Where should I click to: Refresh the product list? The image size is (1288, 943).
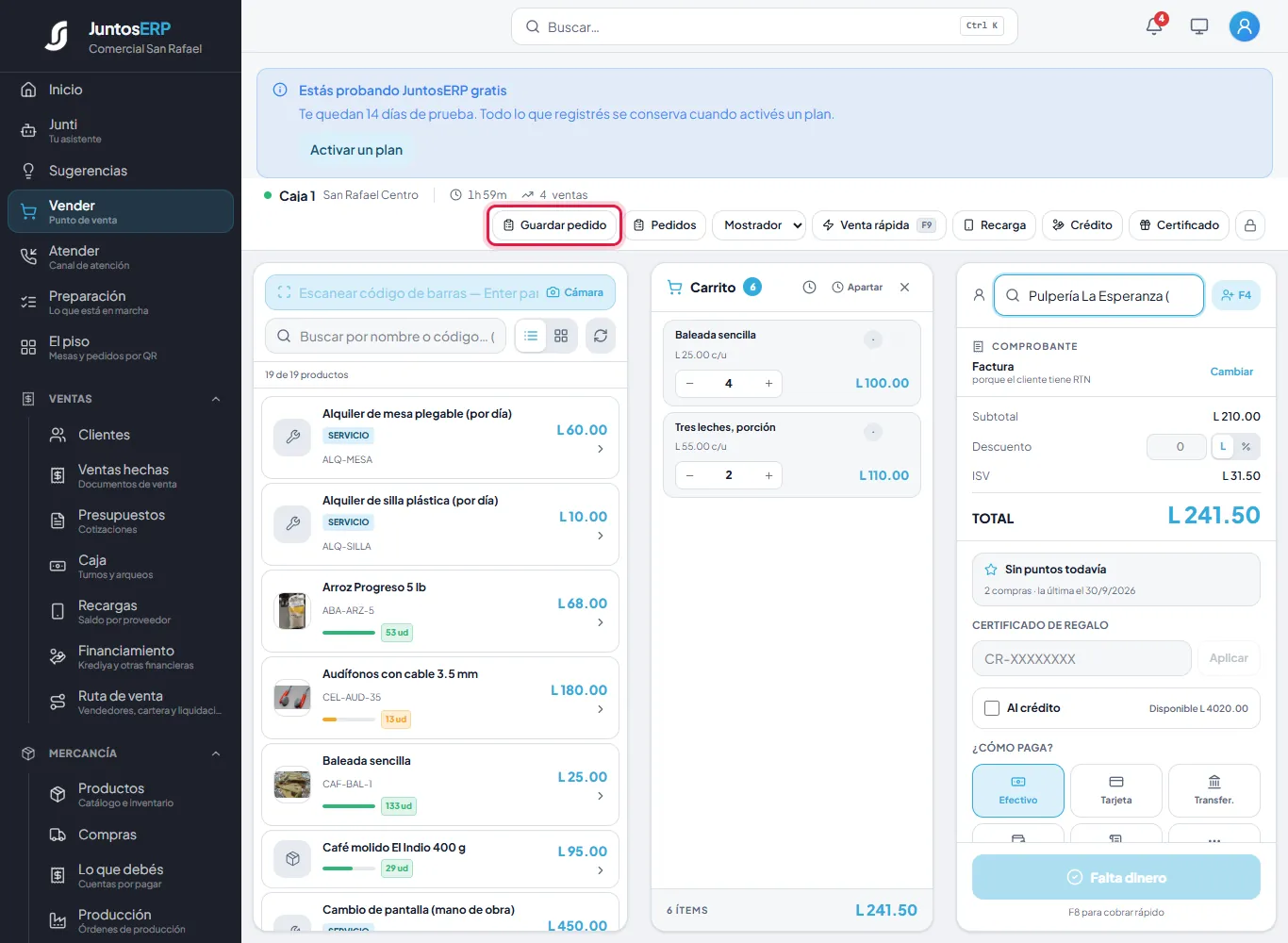pos(601,336)
